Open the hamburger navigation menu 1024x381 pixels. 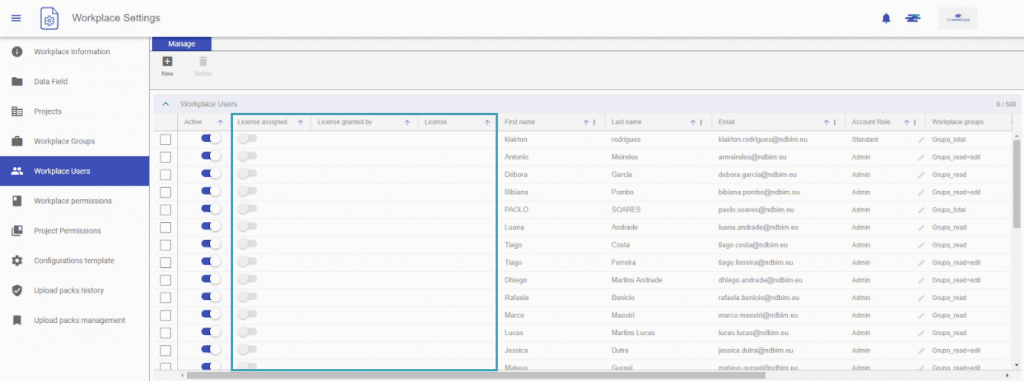tap(16, 18)
